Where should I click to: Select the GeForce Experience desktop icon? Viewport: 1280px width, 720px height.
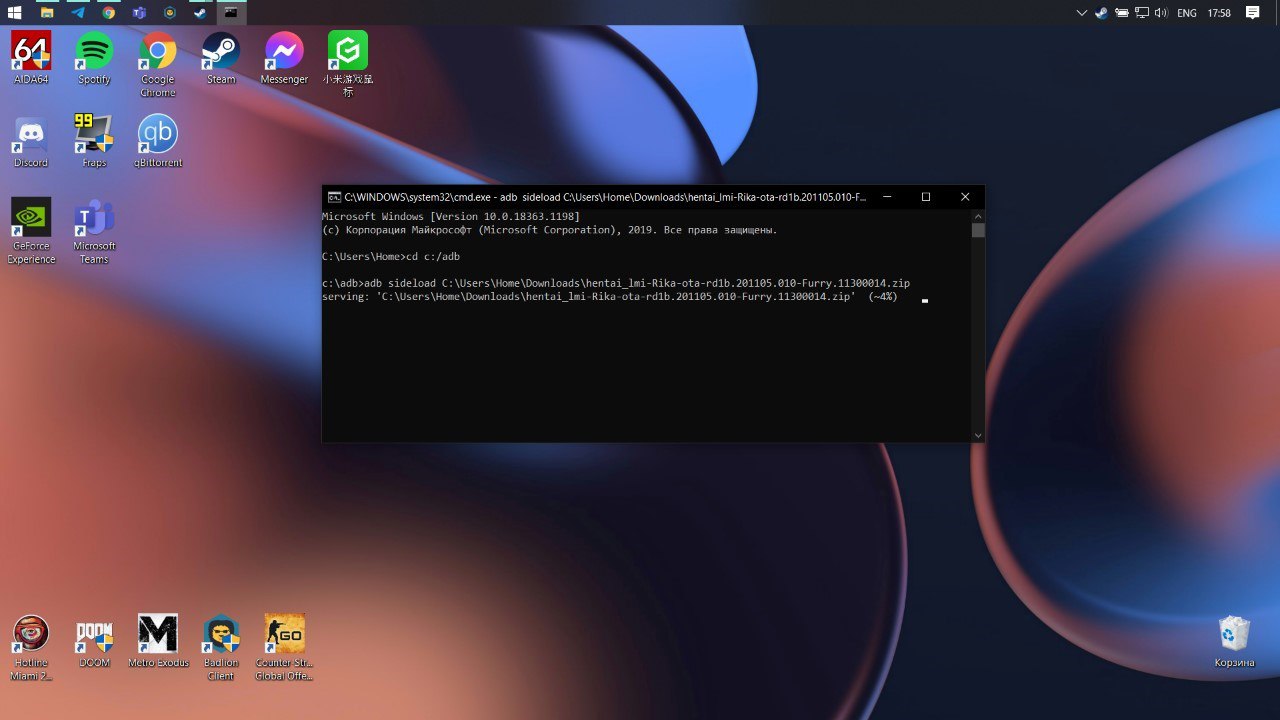(x=31, y=231)
